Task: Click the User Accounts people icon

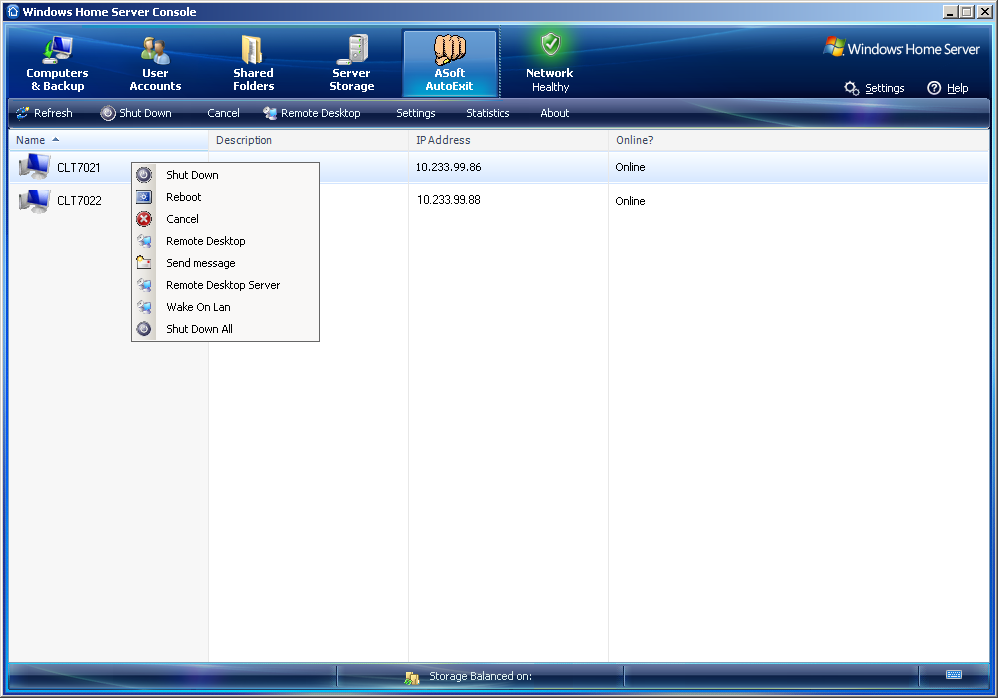Action: (x=155, y=50)
